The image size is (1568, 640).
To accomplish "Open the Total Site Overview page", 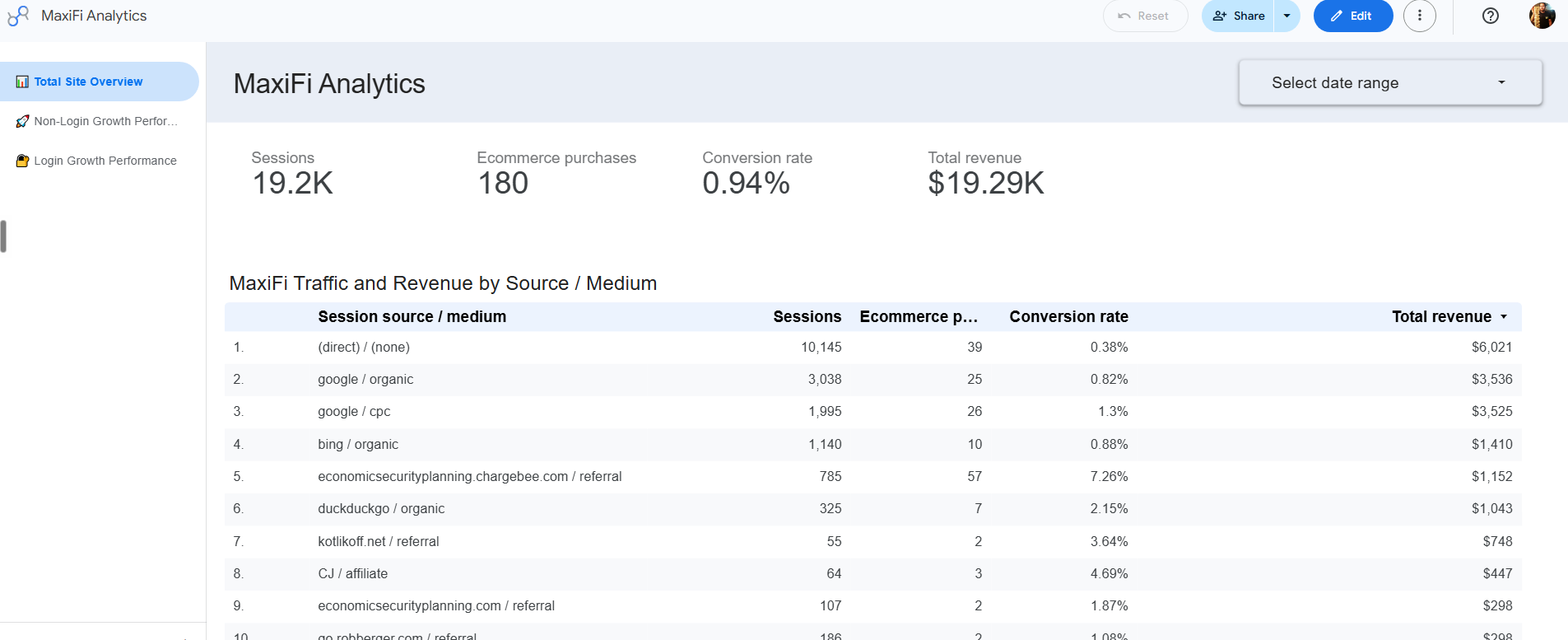I will click(x=99, y=82).
